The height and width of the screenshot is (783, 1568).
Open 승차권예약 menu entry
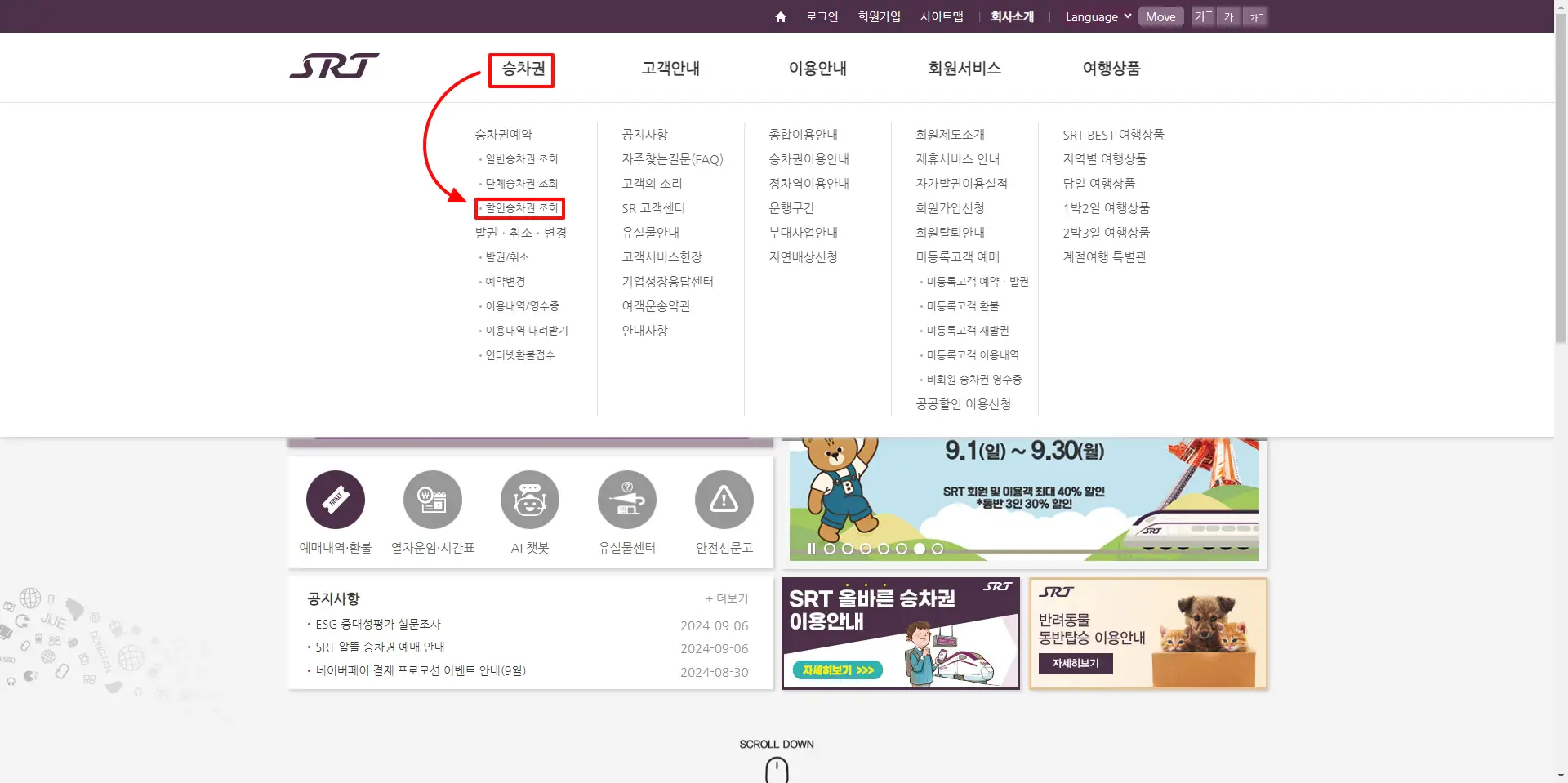(x=504, y=135)
